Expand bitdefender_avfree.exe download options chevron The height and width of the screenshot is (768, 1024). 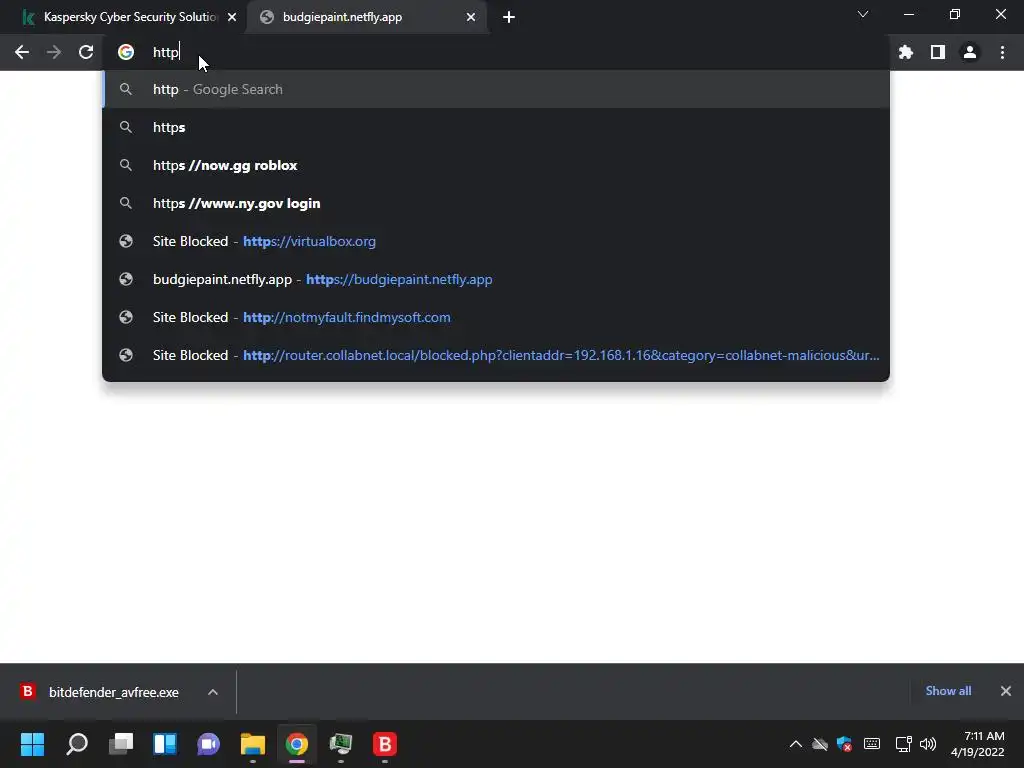click(x=213, y=692)
